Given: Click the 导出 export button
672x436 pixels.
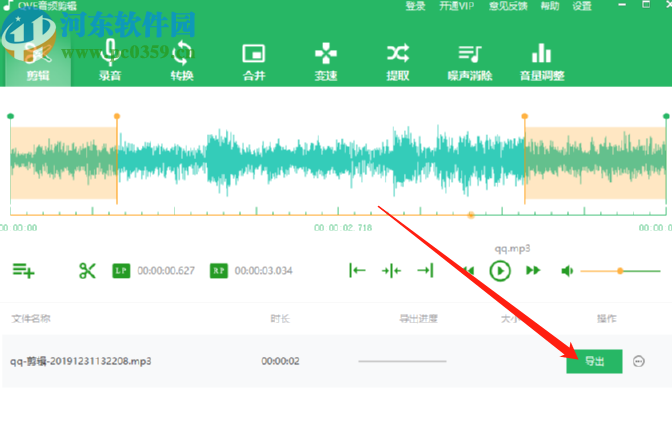Looking at the screenshot, I should pos(594,361).
